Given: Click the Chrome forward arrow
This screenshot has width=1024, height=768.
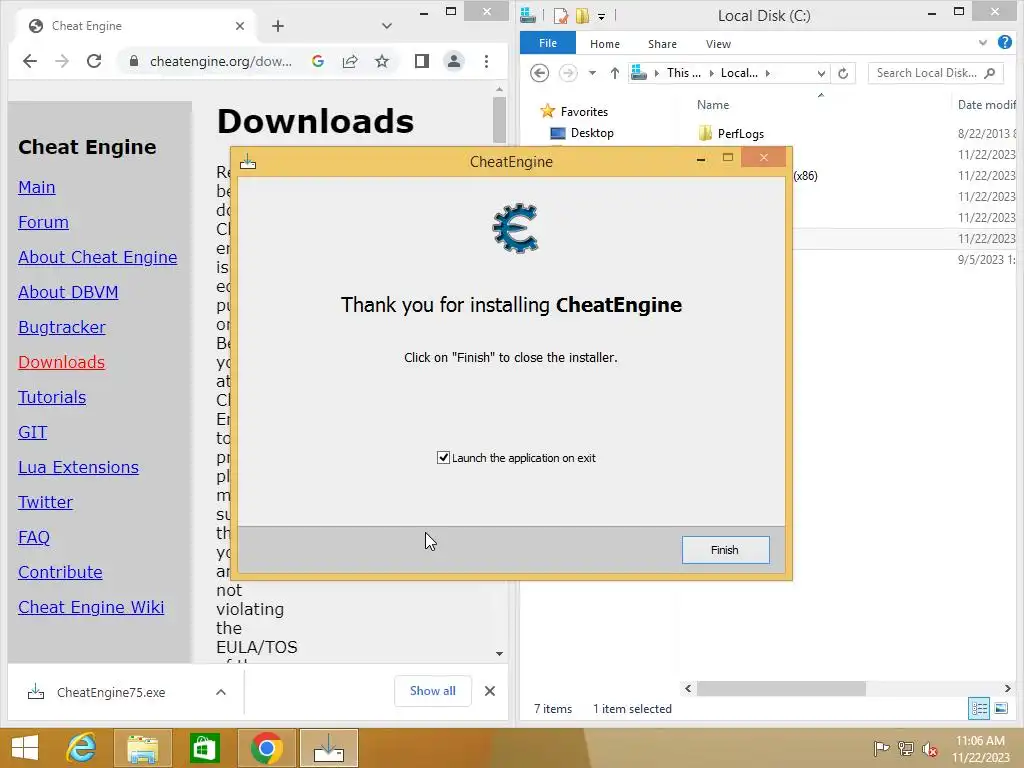Looking at the screenshot, I should (62, 61).
